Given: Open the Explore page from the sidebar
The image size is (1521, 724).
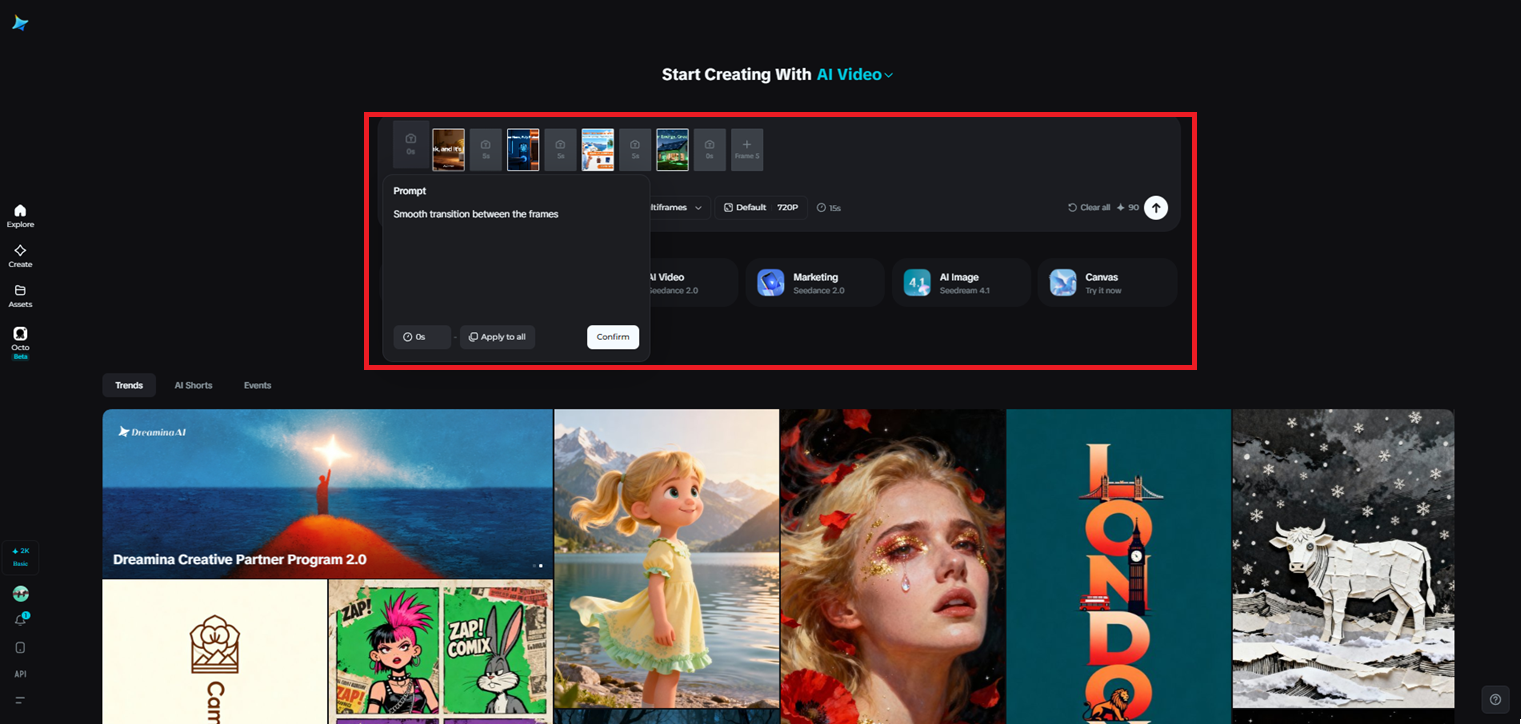Looking at the screenshot, I should coord(20,216).
